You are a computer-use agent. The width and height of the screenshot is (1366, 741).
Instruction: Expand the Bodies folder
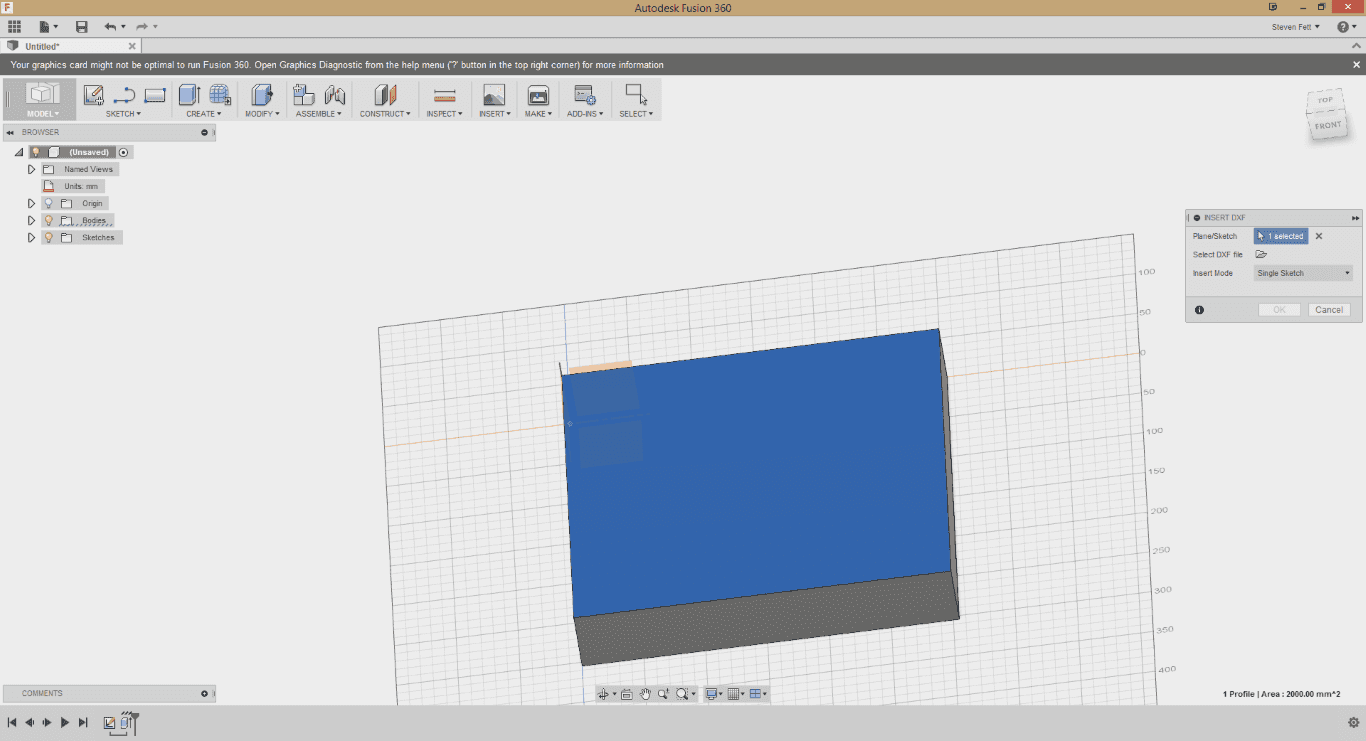pos(32,220)
